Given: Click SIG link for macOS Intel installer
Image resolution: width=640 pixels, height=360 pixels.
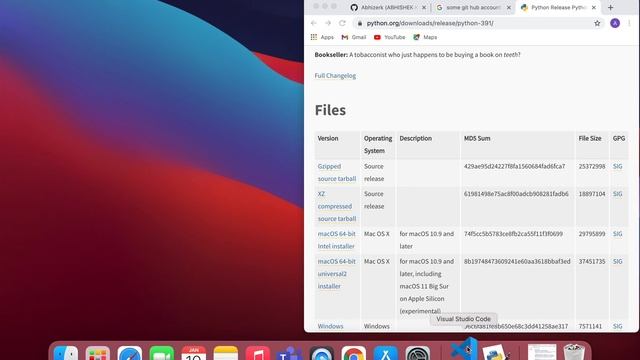Looking at the screenshot, I should point(618,233).
